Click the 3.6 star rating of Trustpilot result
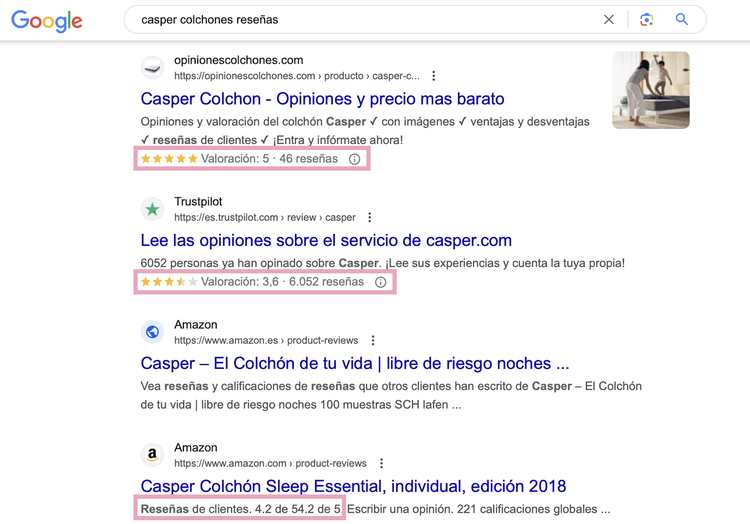This screenshot has width=750, height=524. [x=169, y=282]
